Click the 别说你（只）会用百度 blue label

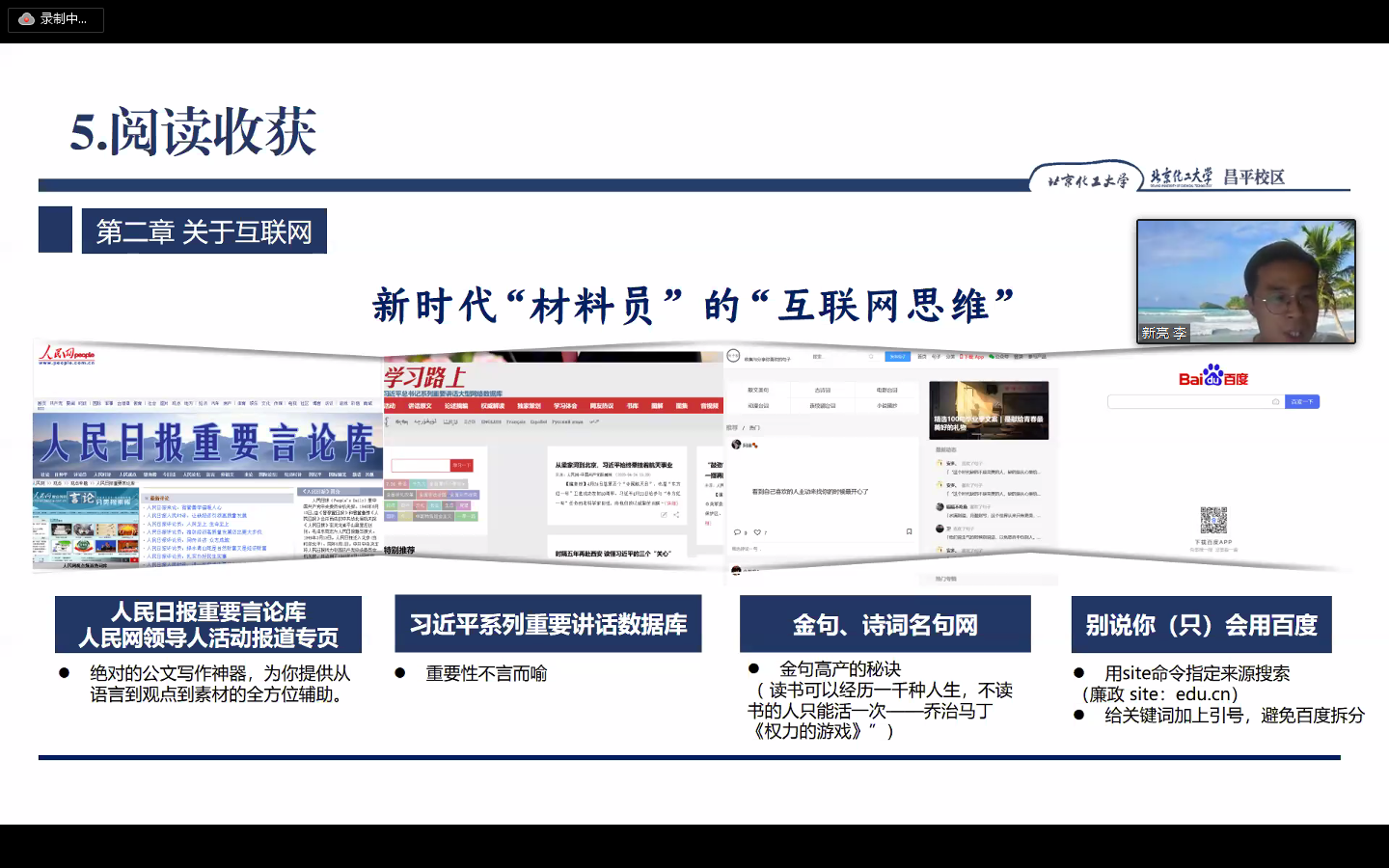[1202, 624]
